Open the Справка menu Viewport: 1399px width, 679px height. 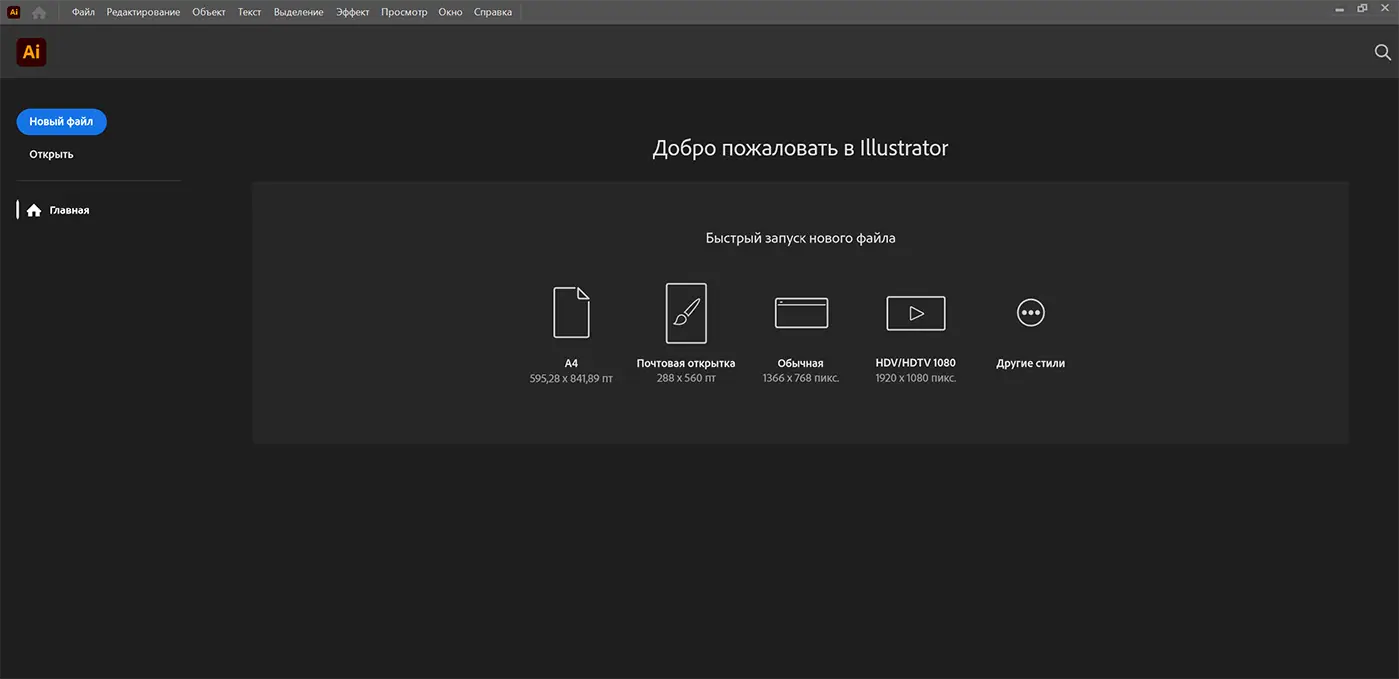tap(493, 12)
